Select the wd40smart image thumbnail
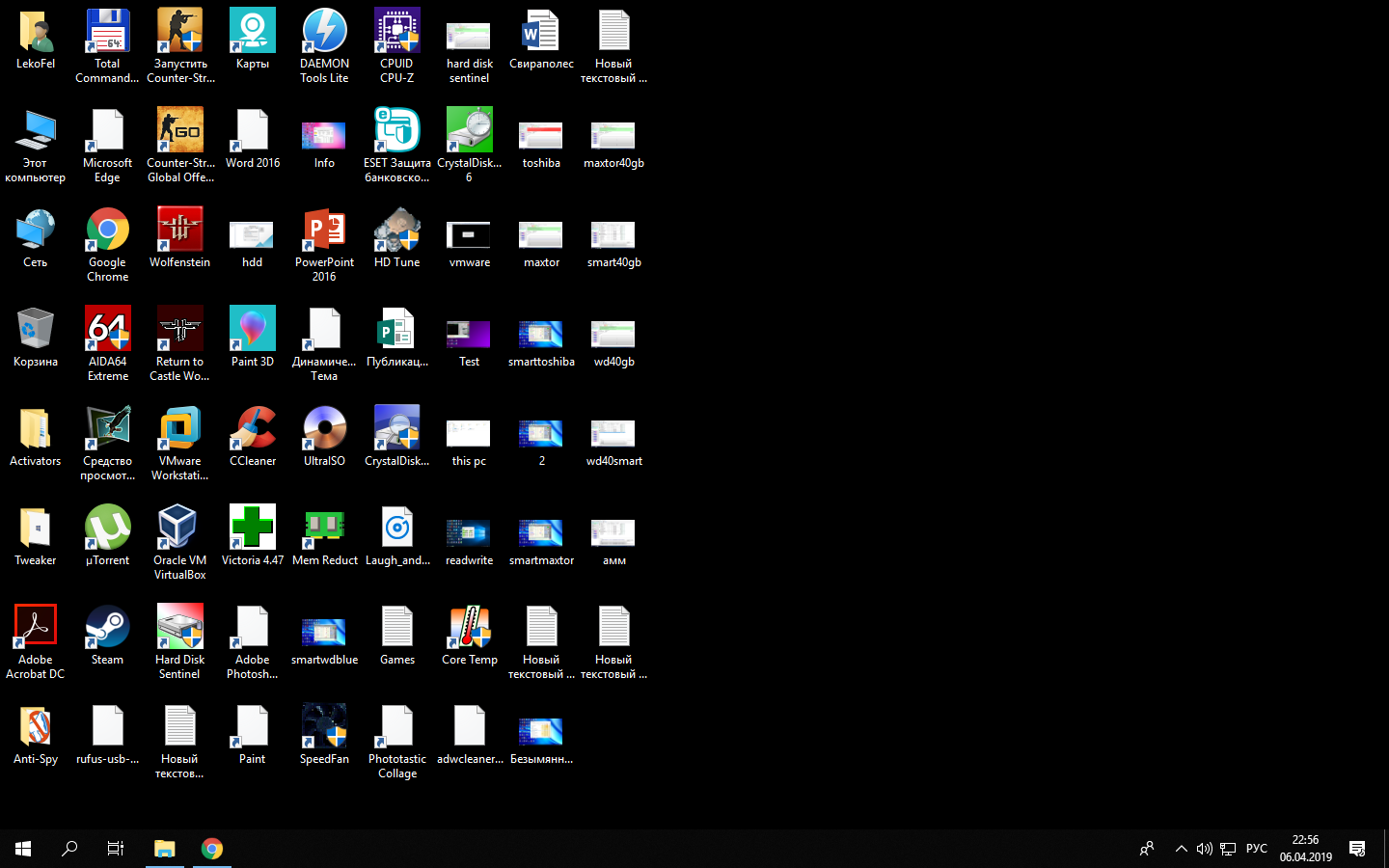 click(x=613, y=433)
